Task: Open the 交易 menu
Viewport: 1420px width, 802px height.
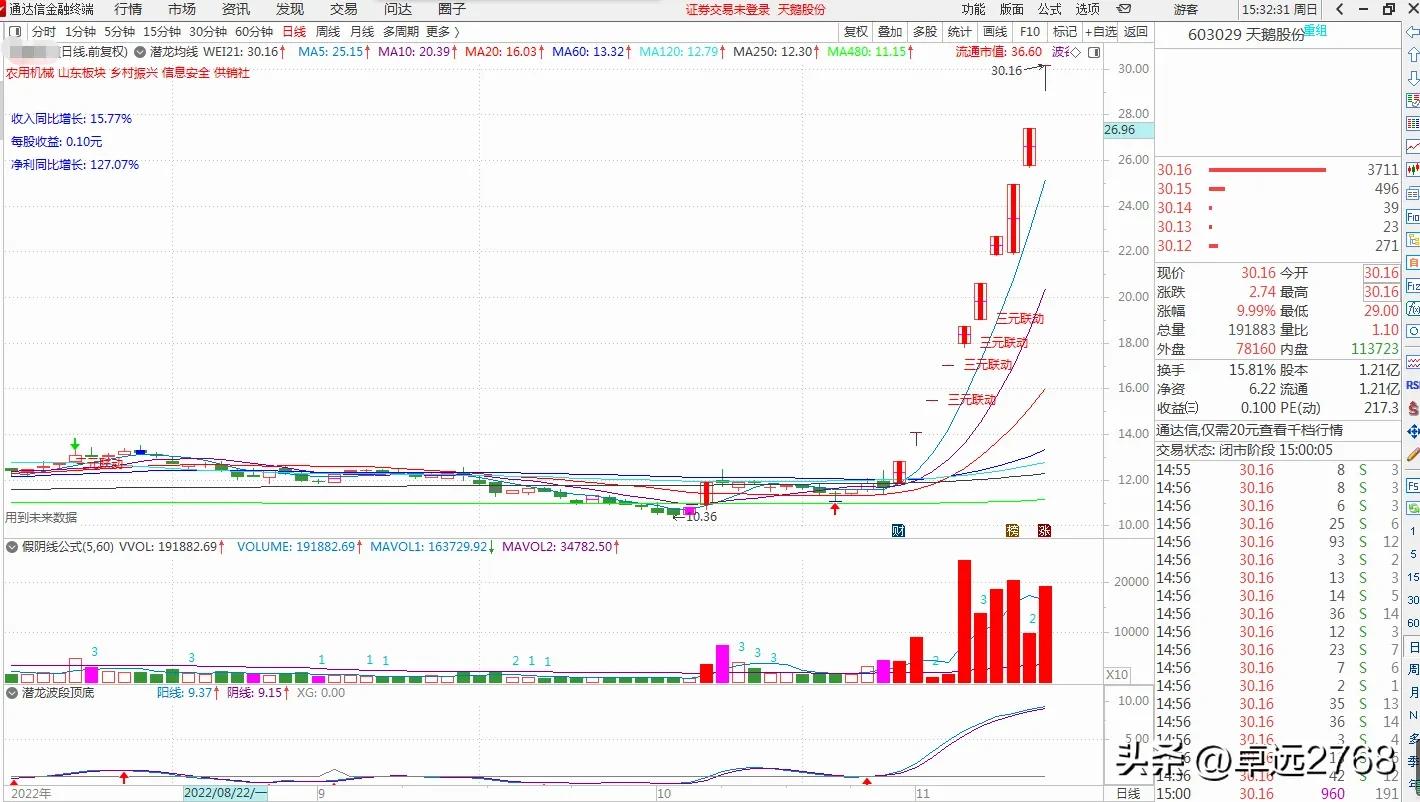Action: 344,9
